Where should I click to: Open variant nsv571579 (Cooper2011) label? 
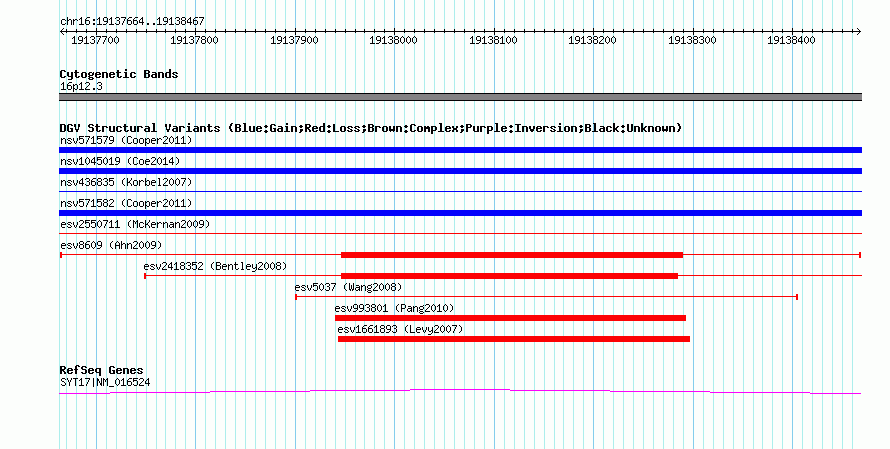126,140
